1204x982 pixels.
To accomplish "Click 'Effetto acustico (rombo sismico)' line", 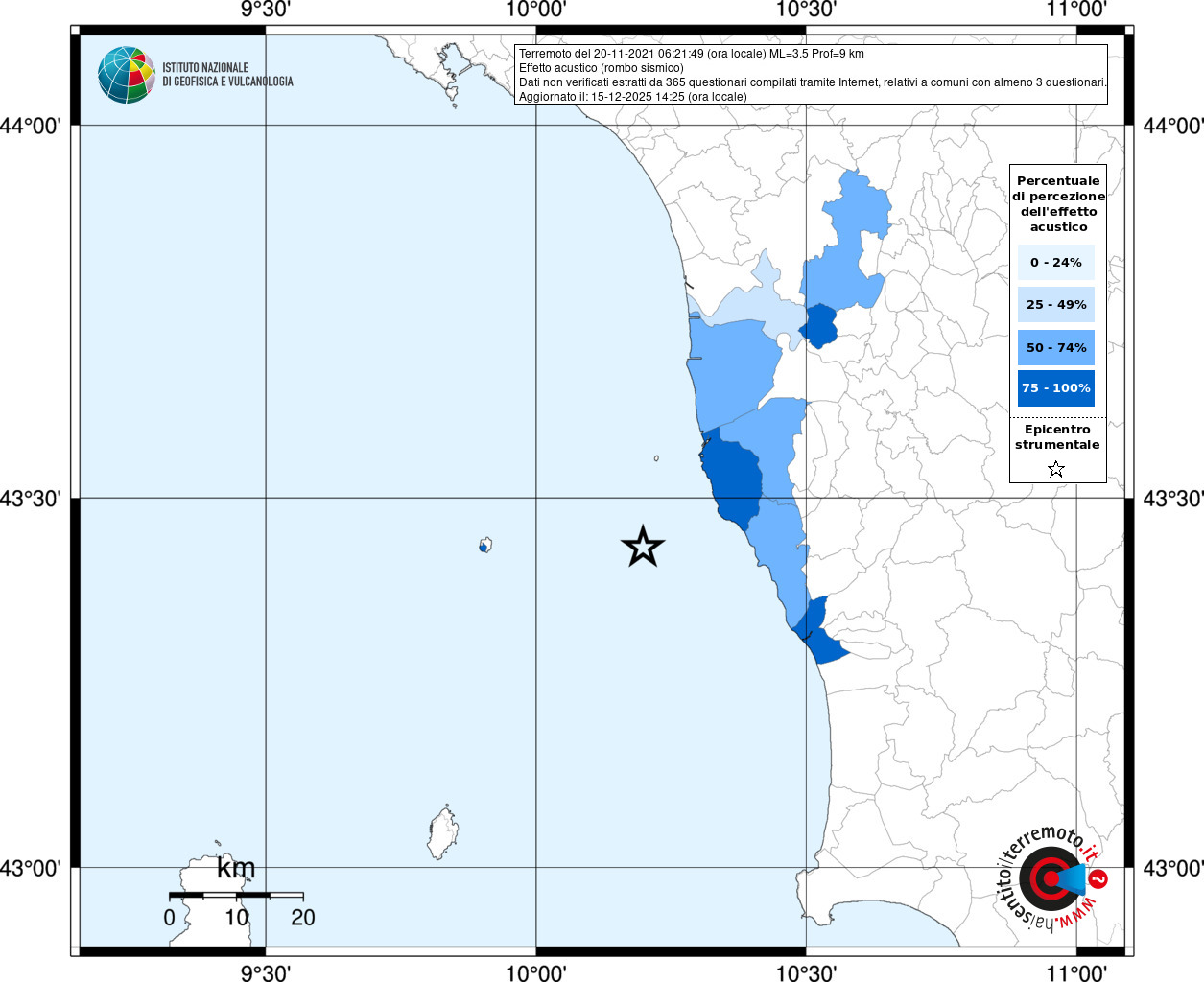I will point(602,68).
